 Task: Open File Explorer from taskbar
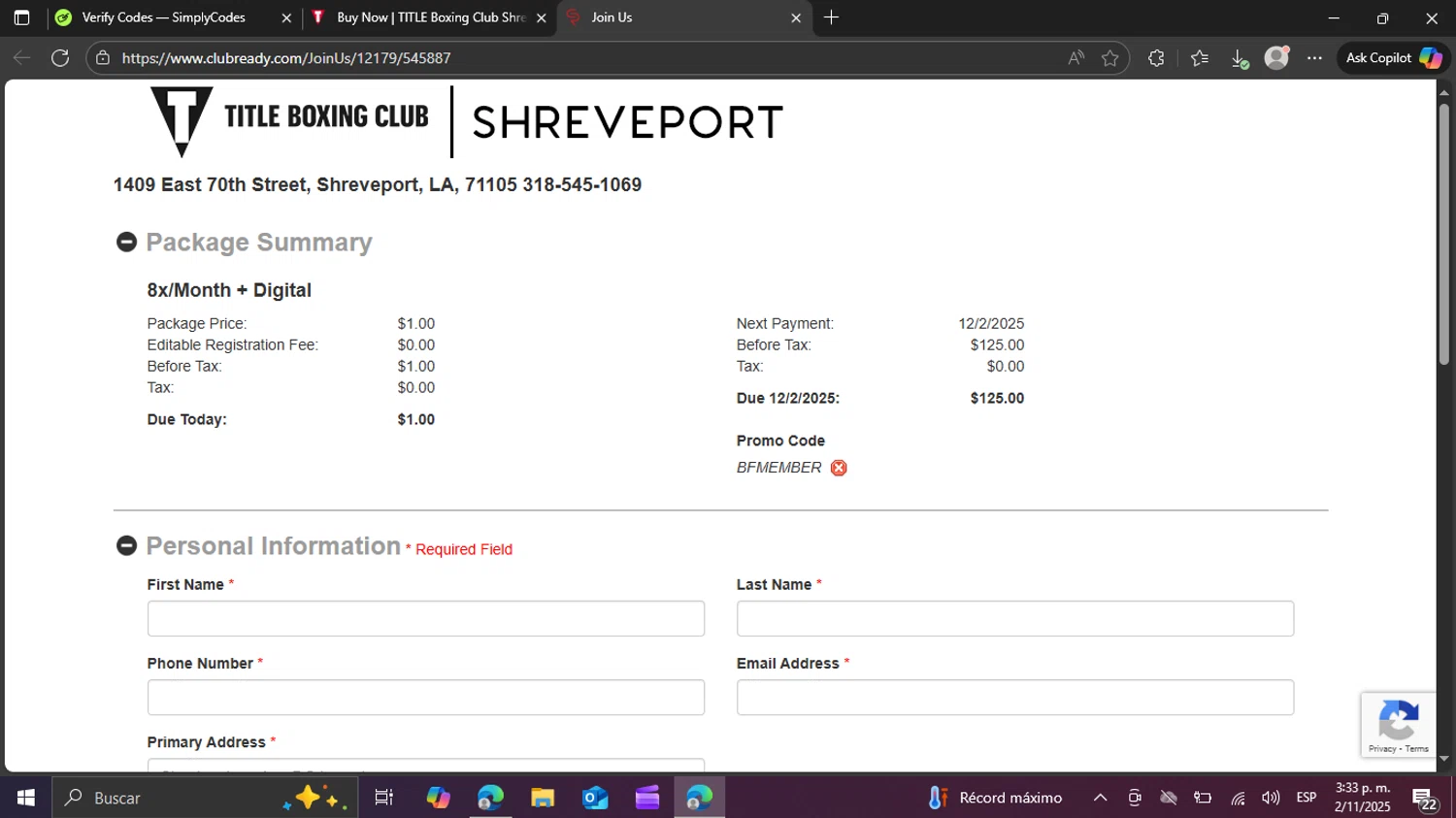[x=543, y=798]
